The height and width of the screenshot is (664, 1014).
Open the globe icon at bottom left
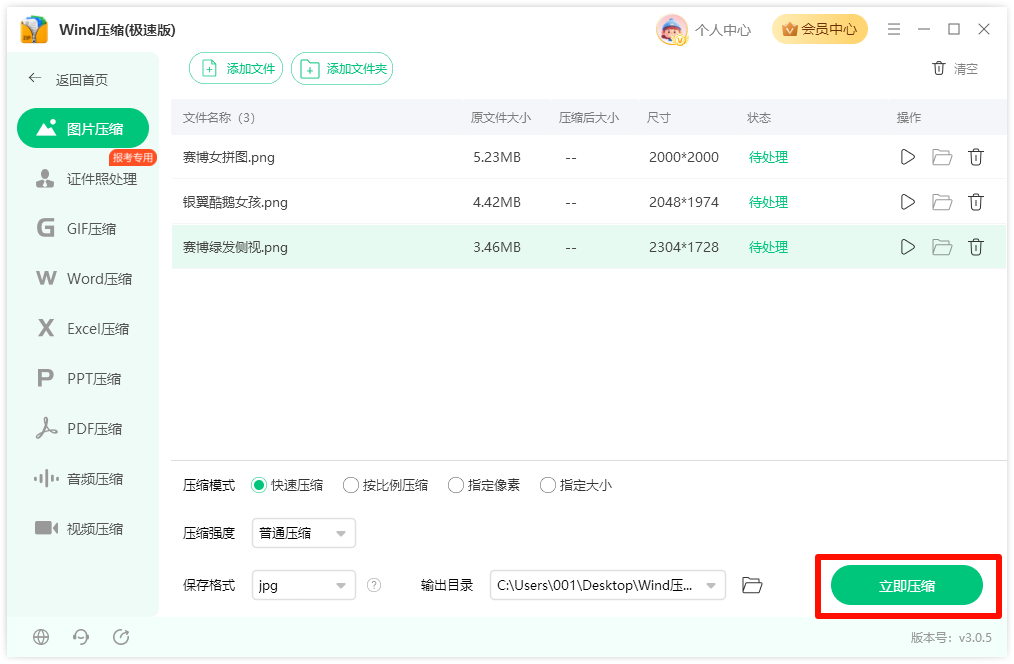click(x=41, y=637)
